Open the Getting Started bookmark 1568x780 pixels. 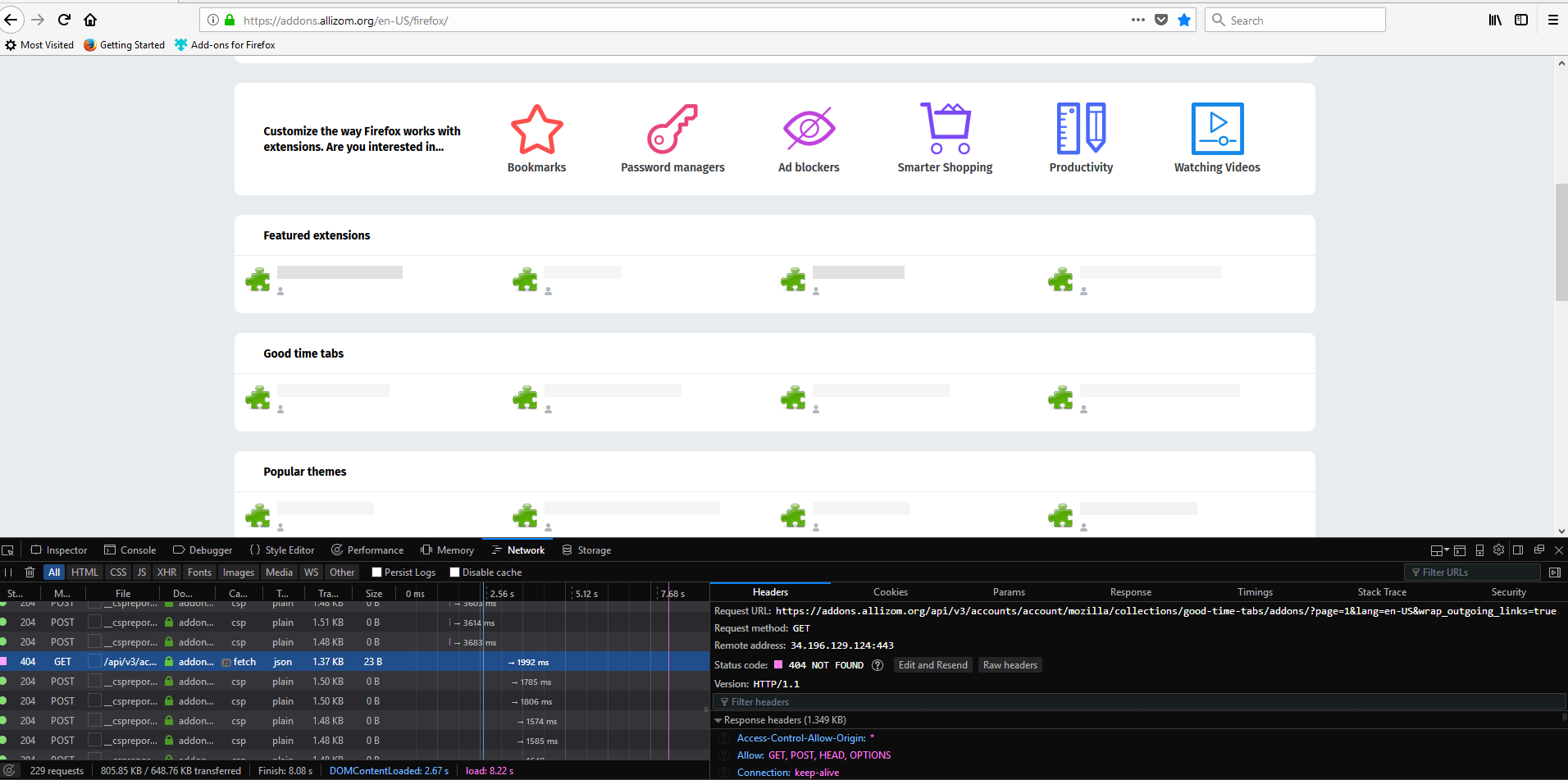pyautogui.click(x=125, y=45)
